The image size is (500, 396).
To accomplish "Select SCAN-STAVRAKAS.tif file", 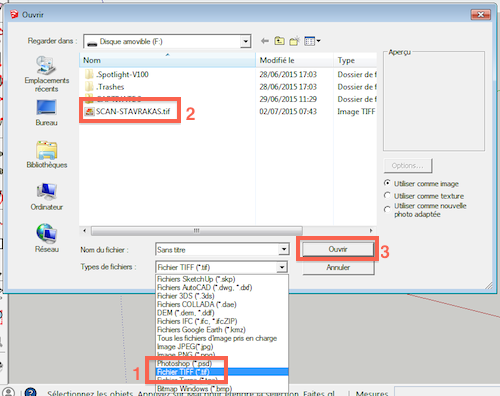I will (127, 111).
